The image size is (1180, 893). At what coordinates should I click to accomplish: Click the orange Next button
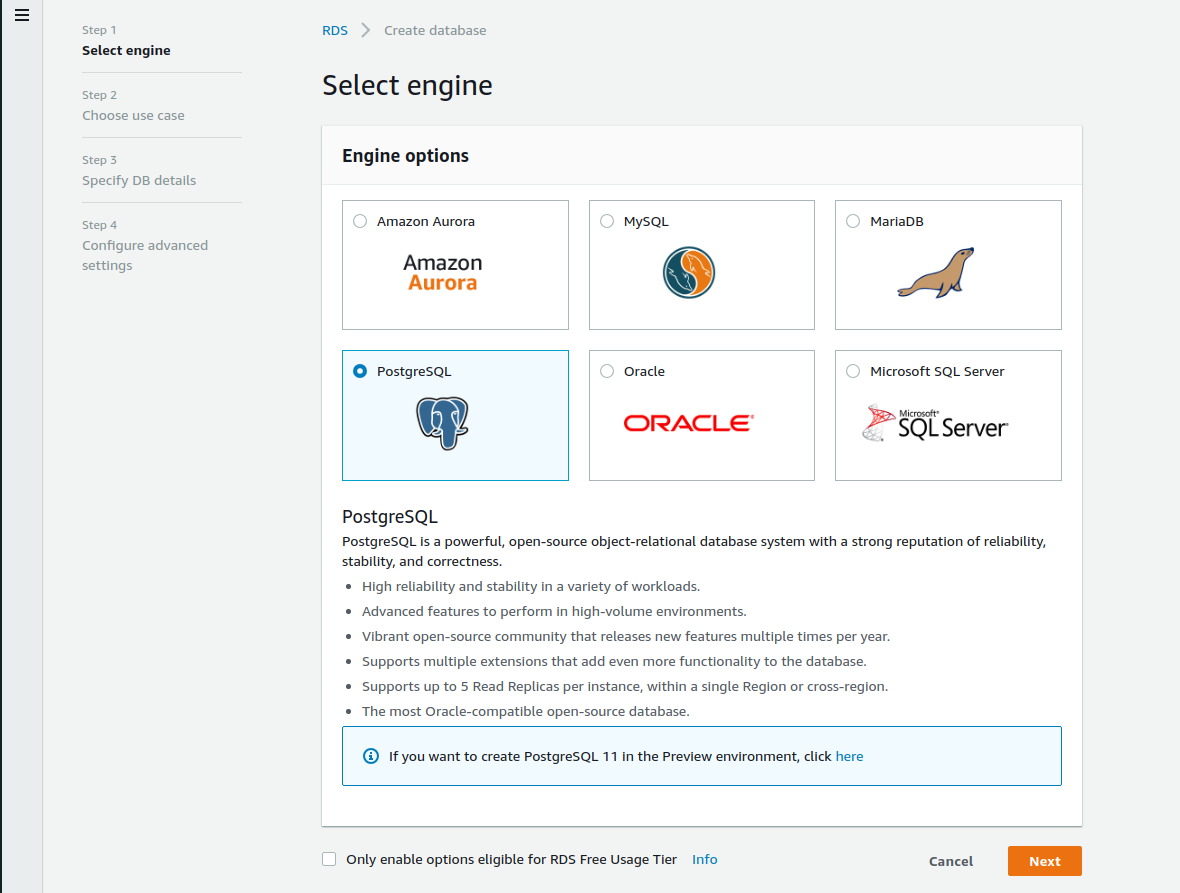pyautogui.click(x=1045, y=861)
